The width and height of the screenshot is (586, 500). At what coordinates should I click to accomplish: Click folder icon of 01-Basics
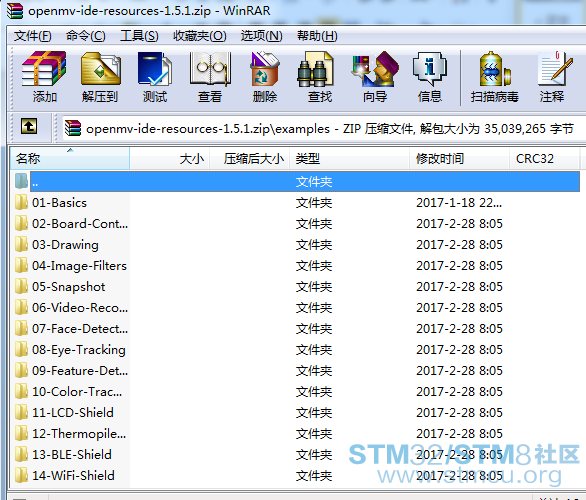click(21, 202)
